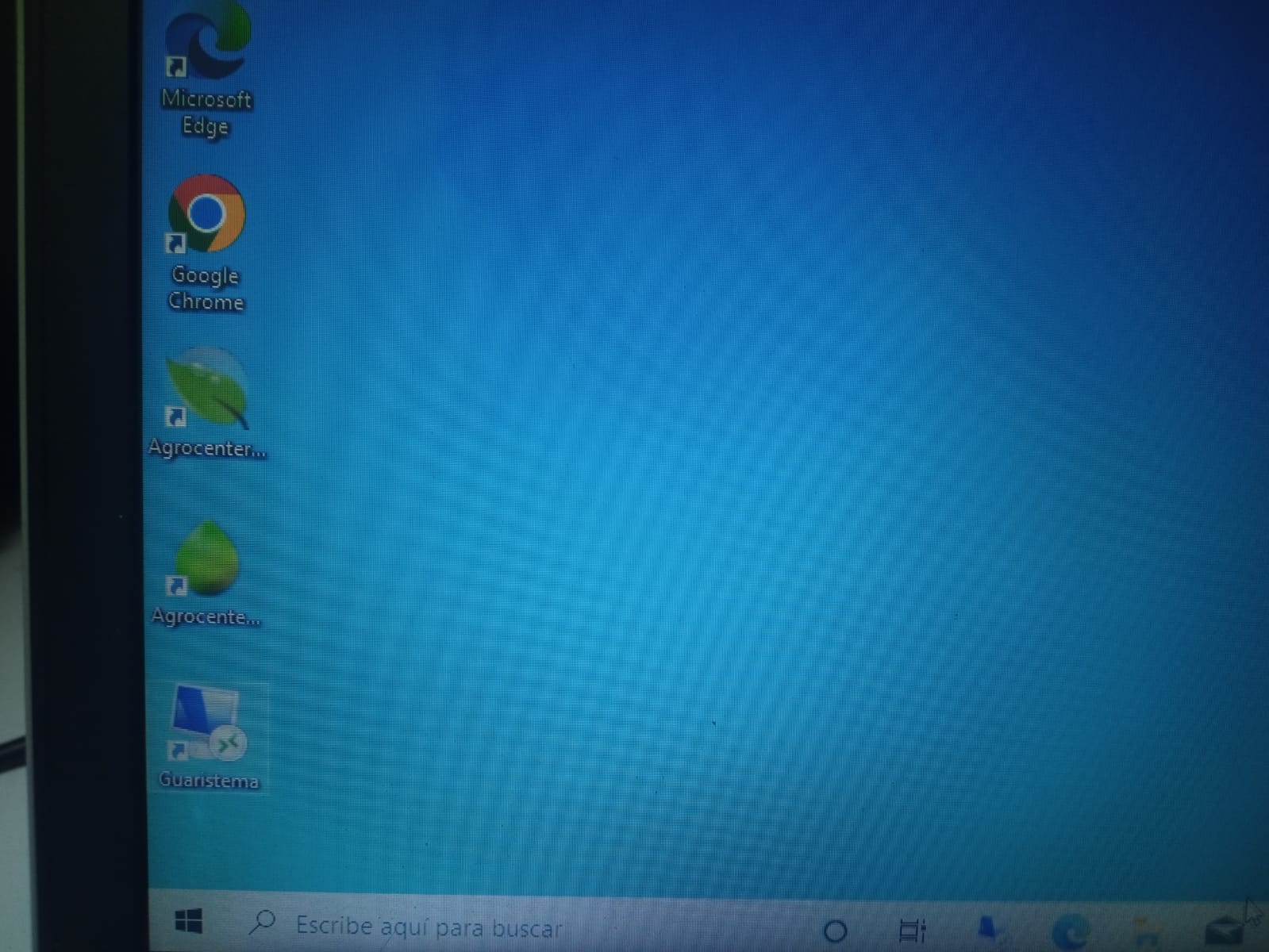Click the magnifying glass search icon
Viewport: 1269px width, 952px height.
(x=262, y=923)
